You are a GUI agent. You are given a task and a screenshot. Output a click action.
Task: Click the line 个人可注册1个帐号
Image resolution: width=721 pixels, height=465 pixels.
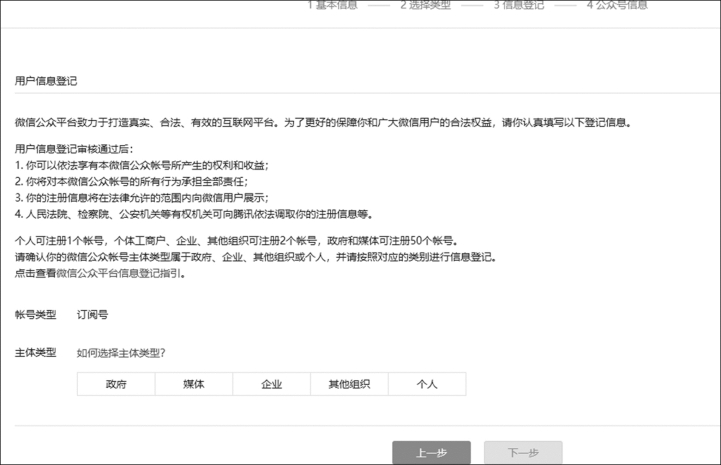click(x=236, y=241)
